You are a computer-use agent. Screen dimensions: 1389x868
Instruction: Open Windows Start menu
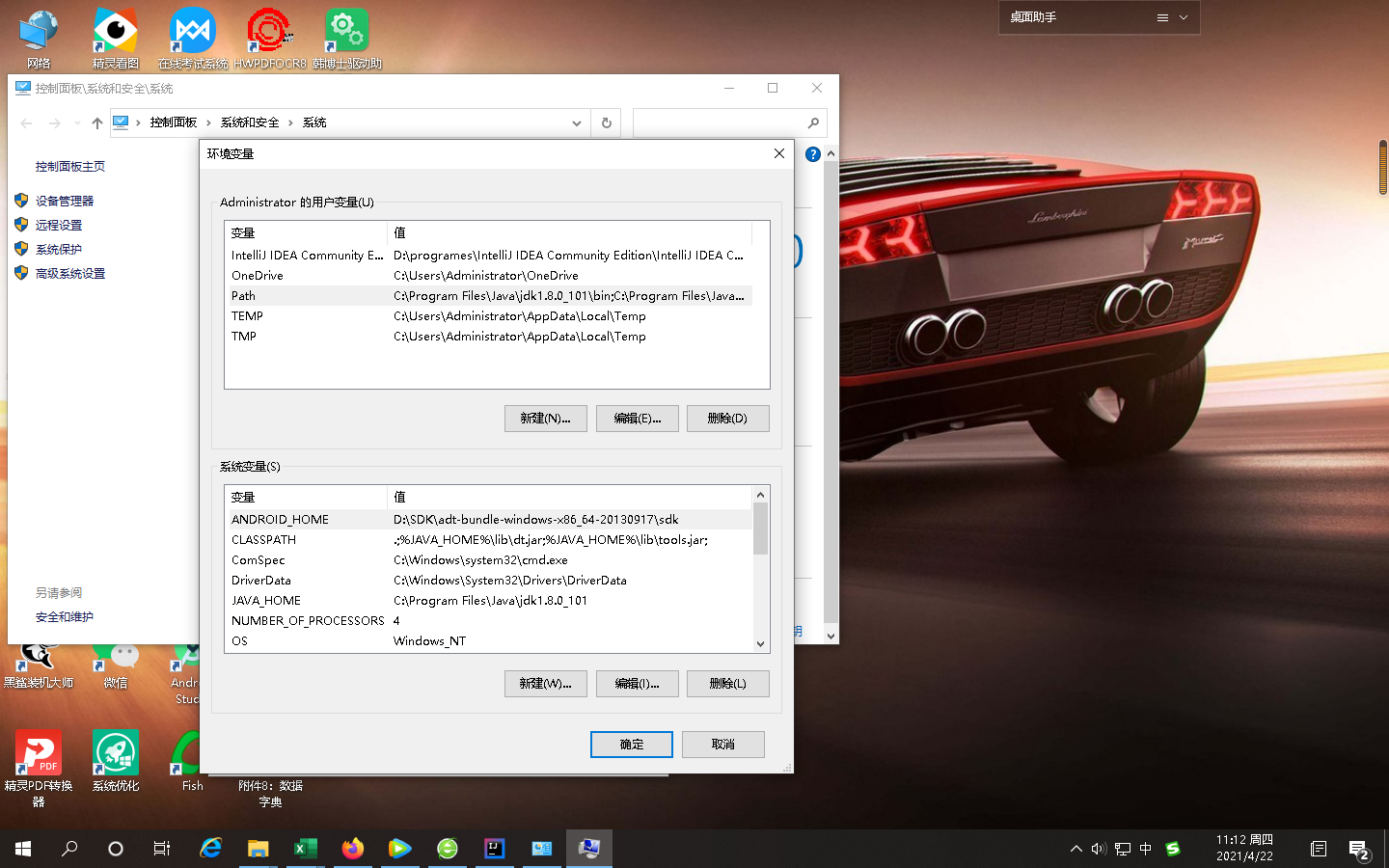(23, 849)
